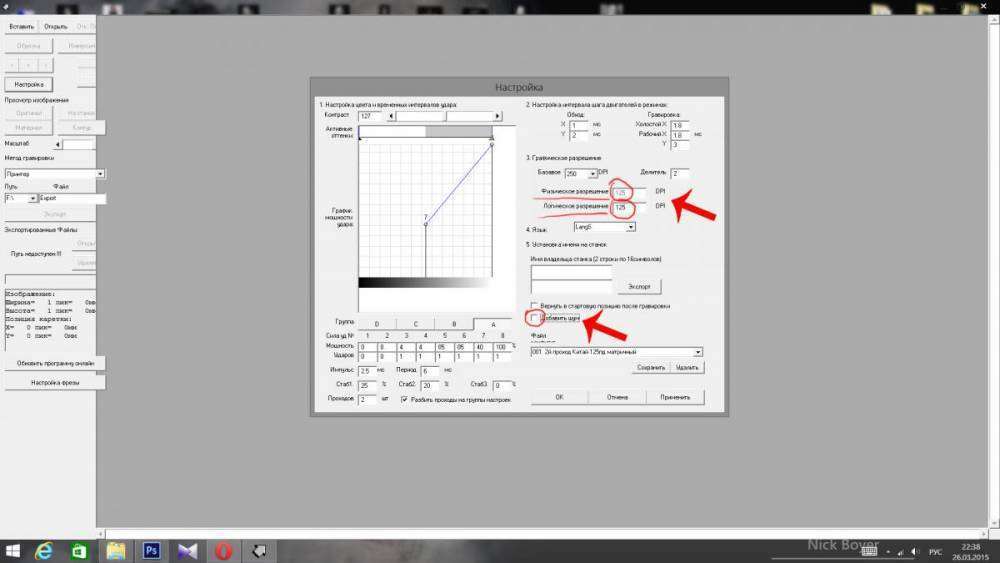
Task: Launch Internet Explorer from the taskbar
Action: click(x=44, y=549)
